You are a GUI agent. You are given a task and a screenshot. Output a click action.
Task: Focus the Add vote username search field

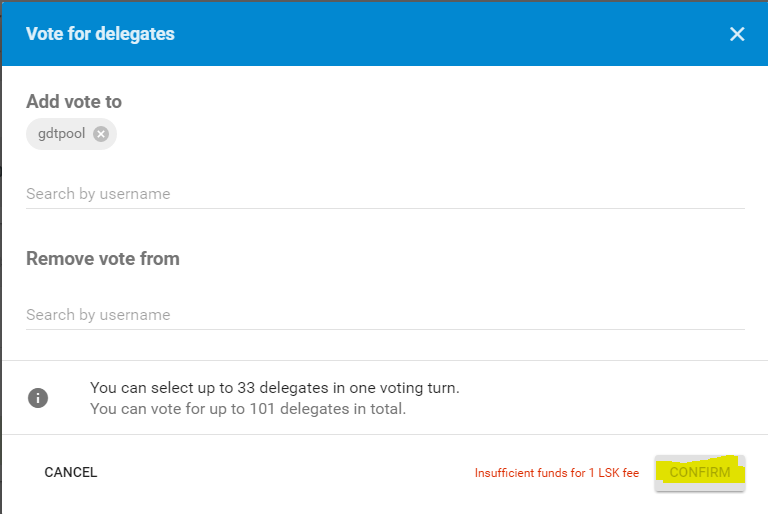coord(385,193)
